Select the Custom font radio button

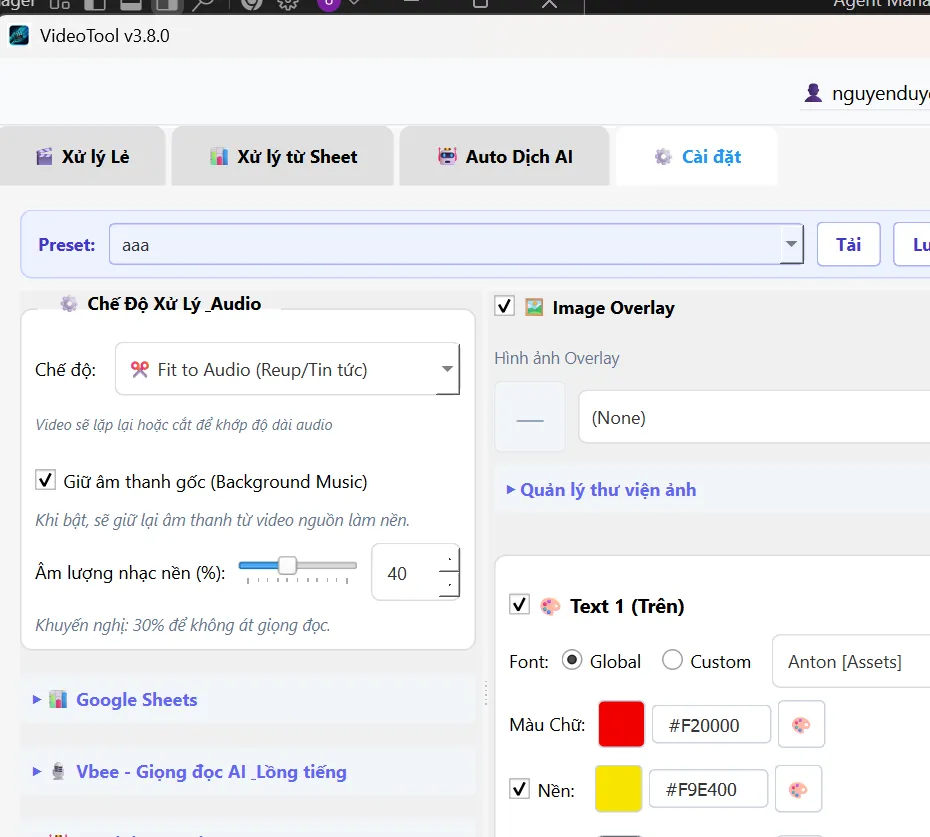[672, 661]
